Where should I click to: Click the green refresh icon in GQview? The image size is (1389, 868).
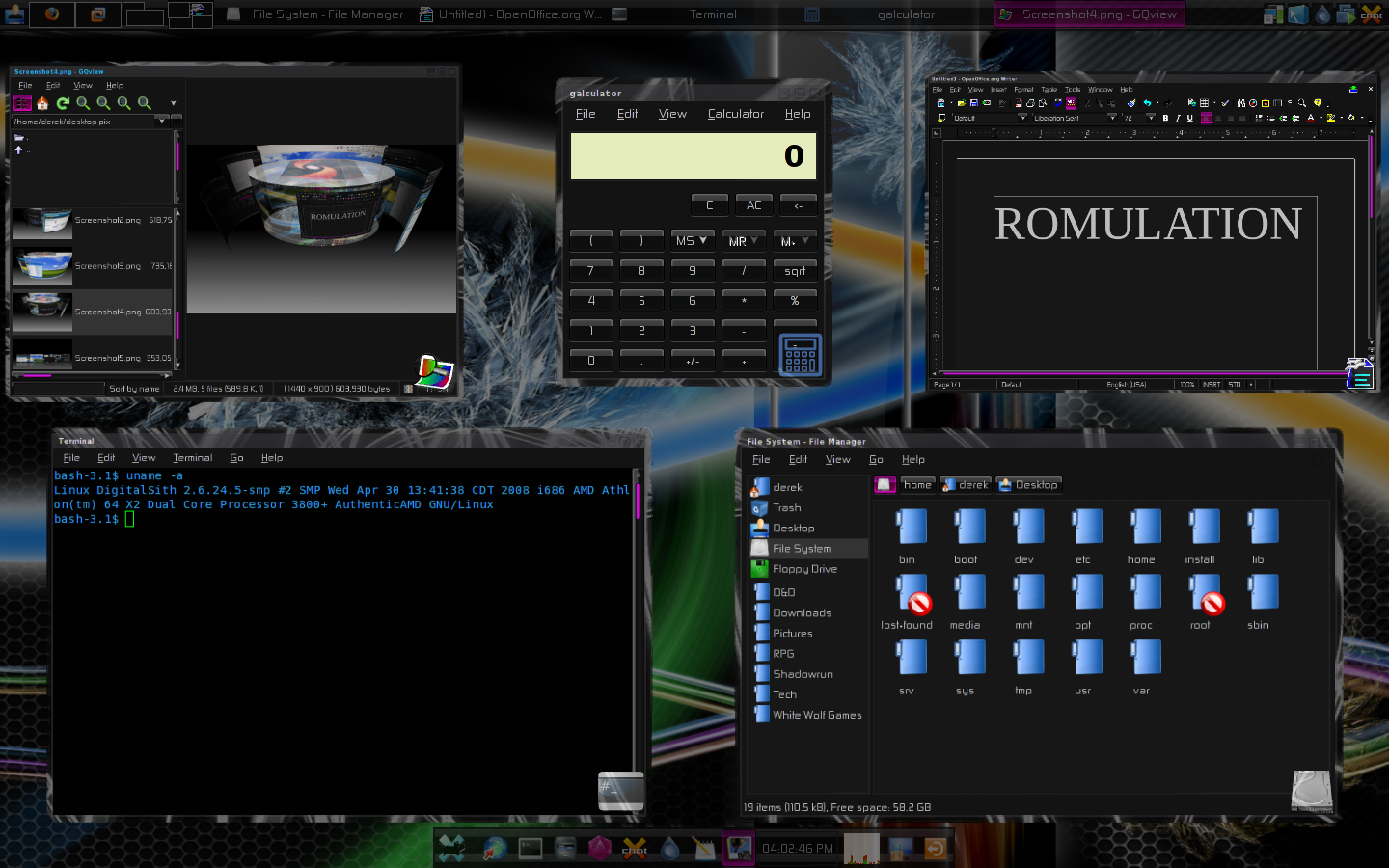pyautogui.click(x=63, y=102)
